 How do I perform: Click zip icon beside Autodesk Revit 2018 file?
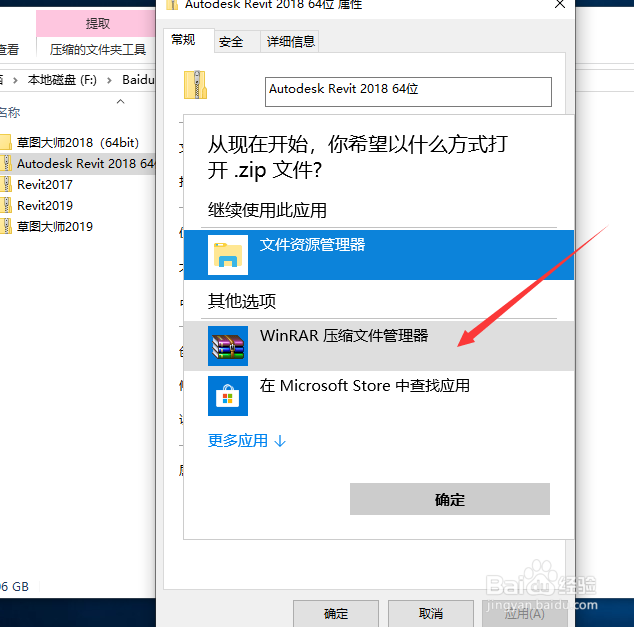[6, 163]
